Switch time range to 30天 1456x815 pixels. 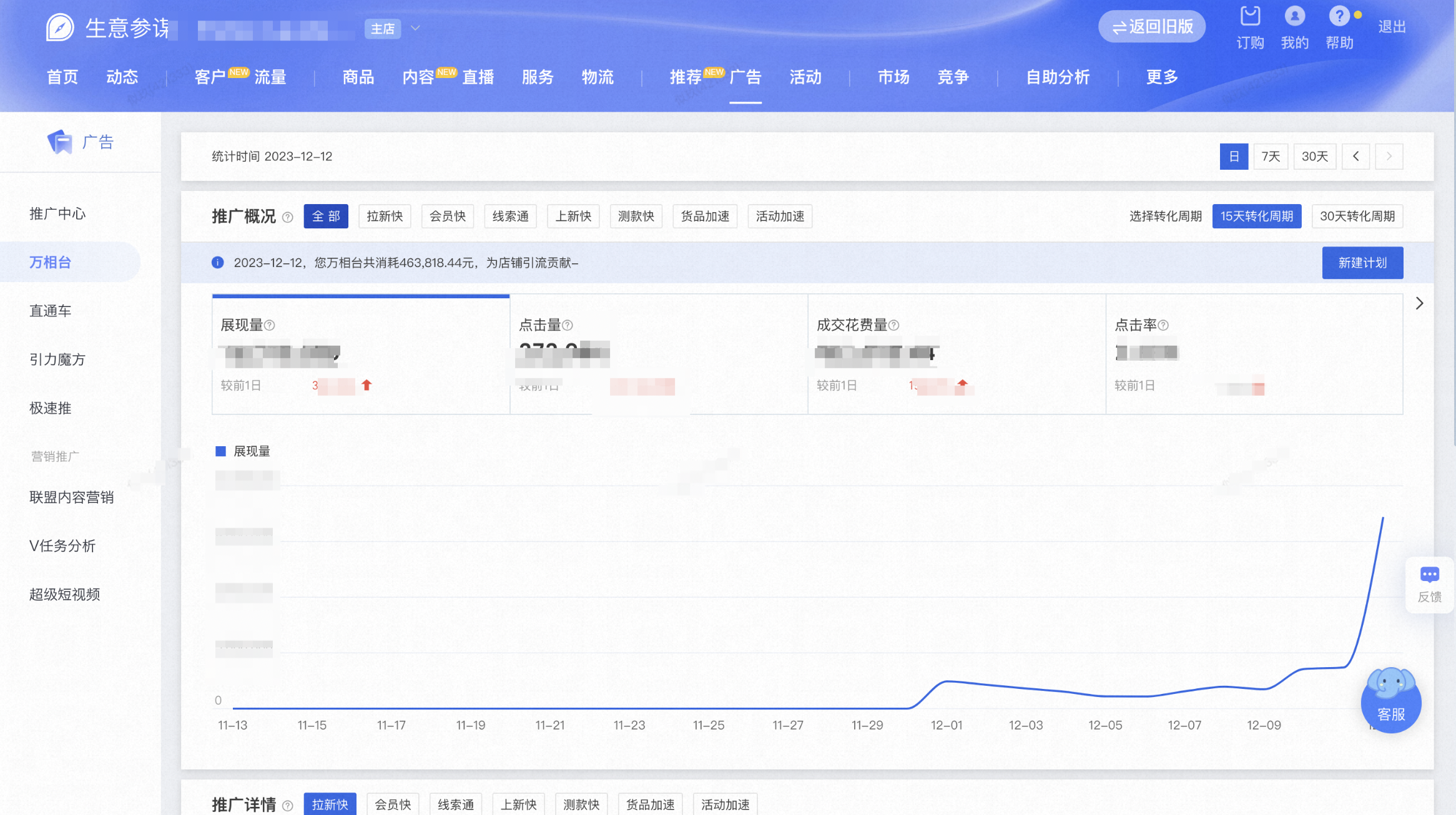(x=1315, y=156)
